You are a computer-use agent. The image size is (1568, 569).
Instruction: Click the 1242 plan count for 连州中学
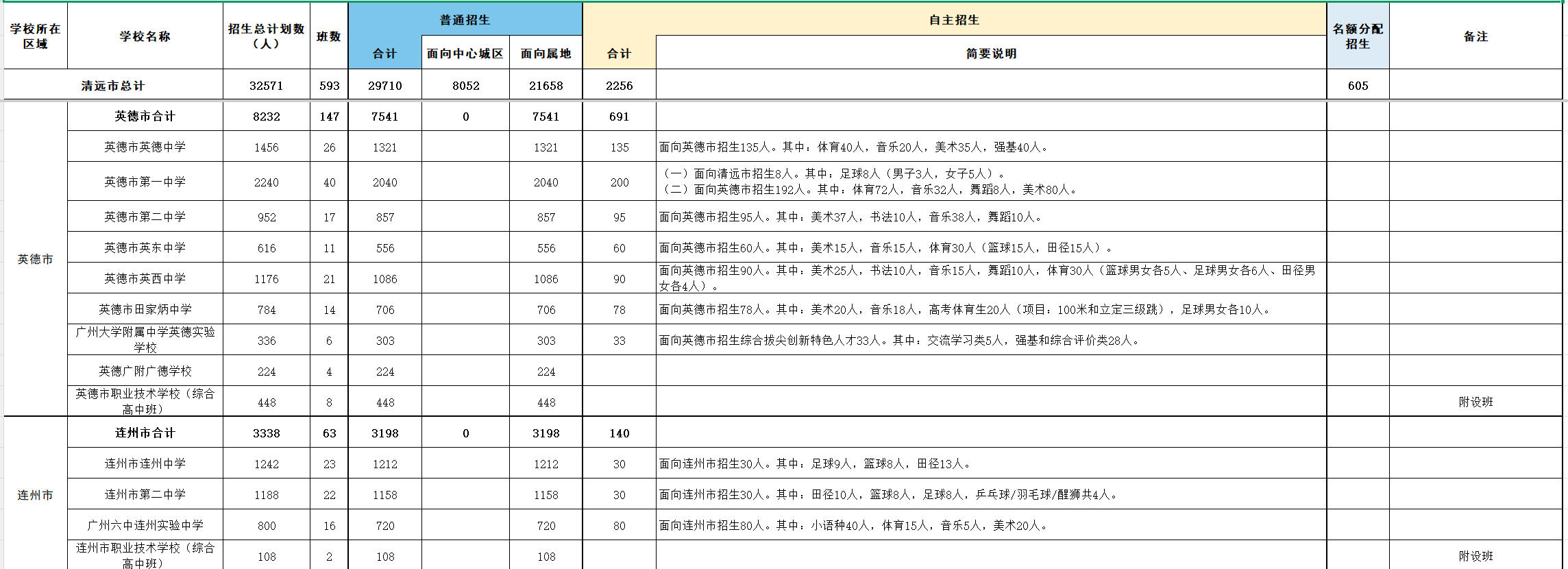[267, 463]
